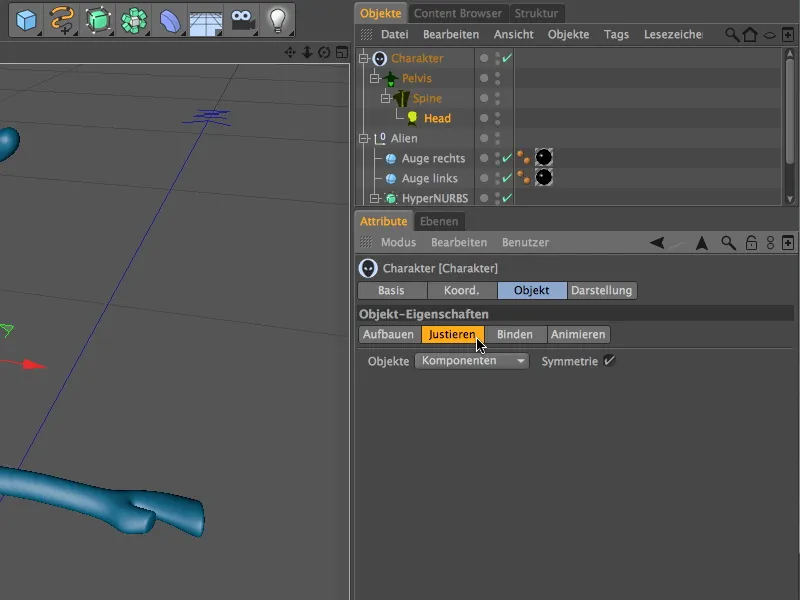Open the Ansicht menu

pyautogui.click(x=513, y=35)
